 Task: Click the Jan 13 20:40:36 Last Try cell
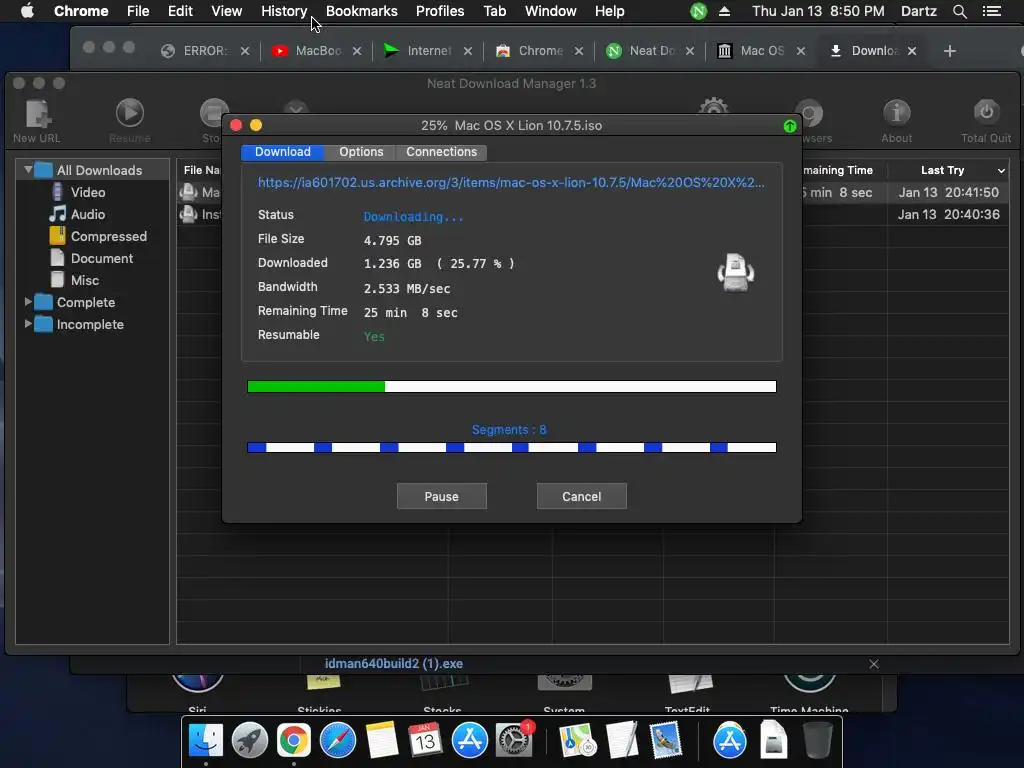[x=948, y=214]
